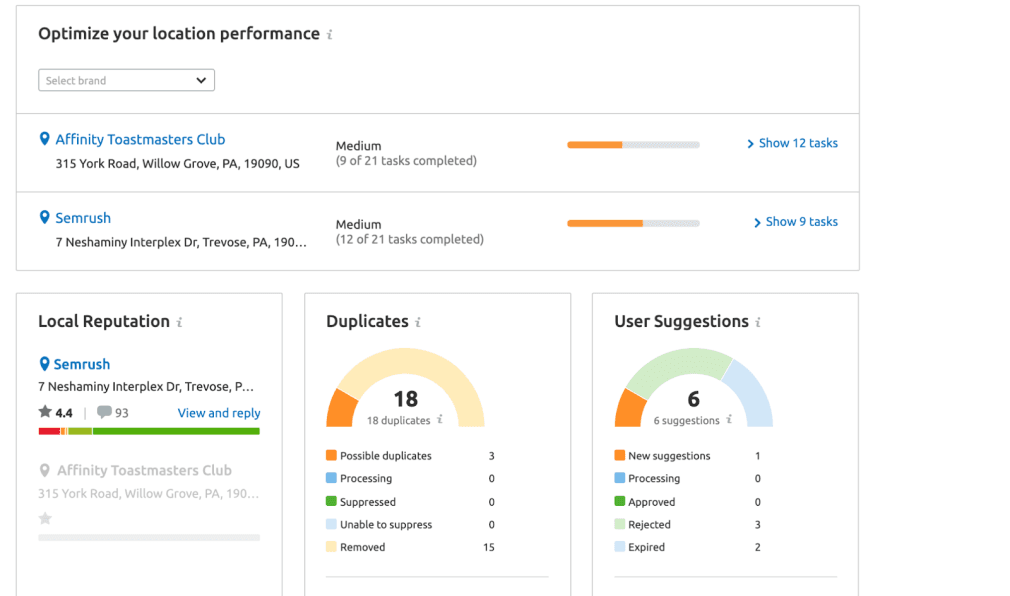Click Removed count 15
This screenshot has height=596, width=1010.
point(489,547)
